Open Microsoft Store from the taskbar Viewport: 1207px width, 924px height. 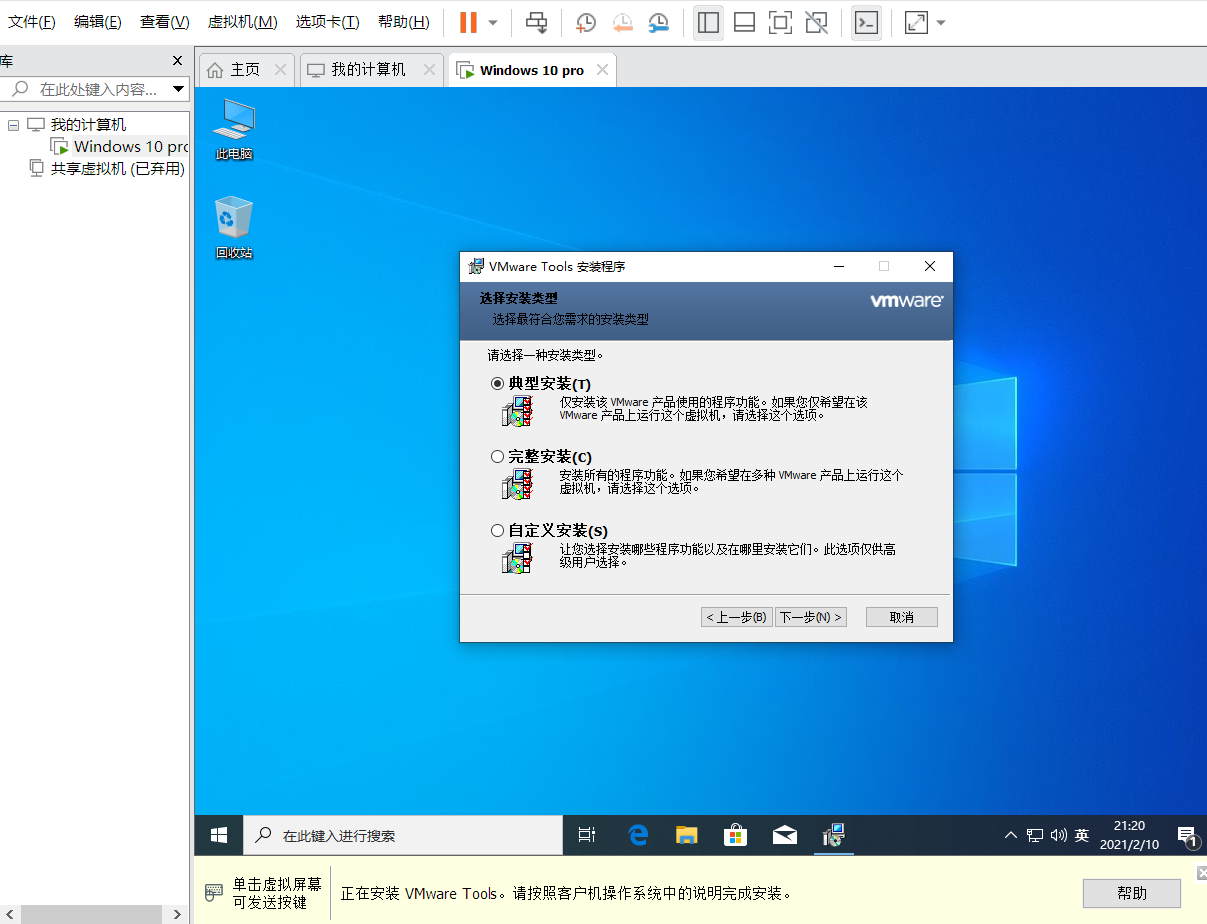pos(735,835)
